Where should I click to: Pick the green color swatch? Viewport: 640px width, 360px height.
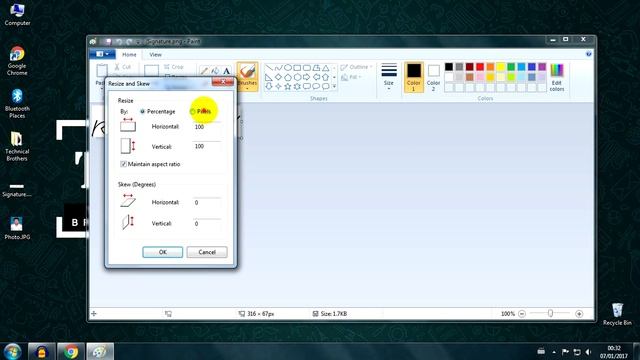tap(511, 67)
